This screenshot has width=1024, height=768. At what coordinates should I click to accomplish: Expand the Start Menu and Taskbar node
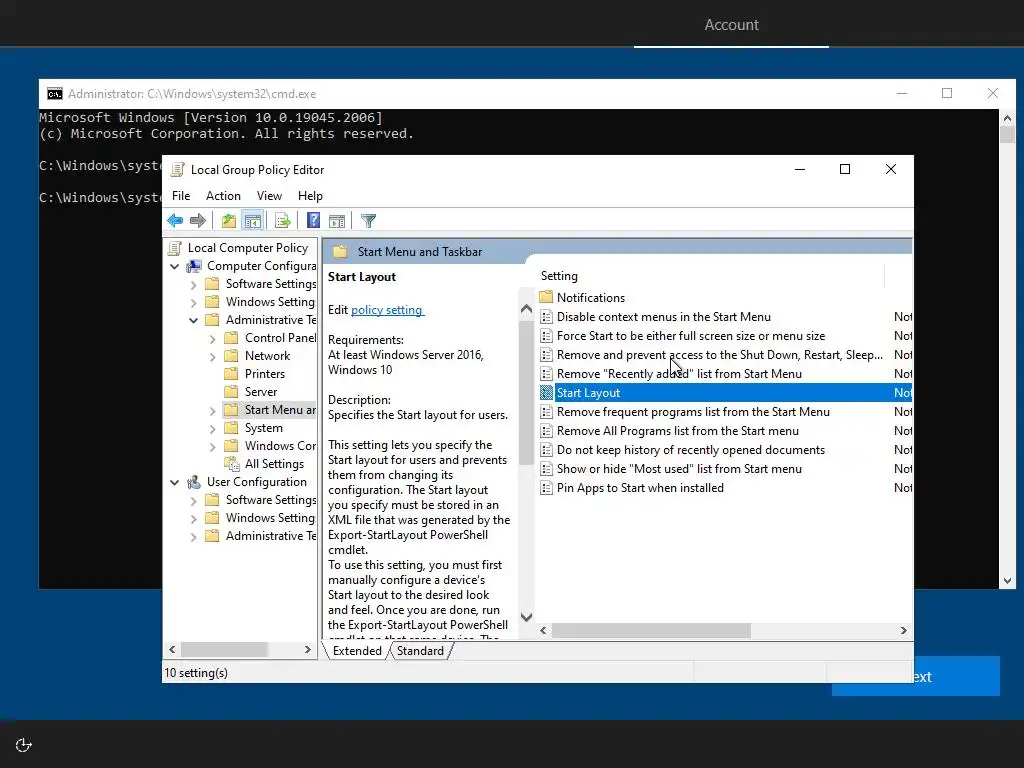tap(212, 411)
